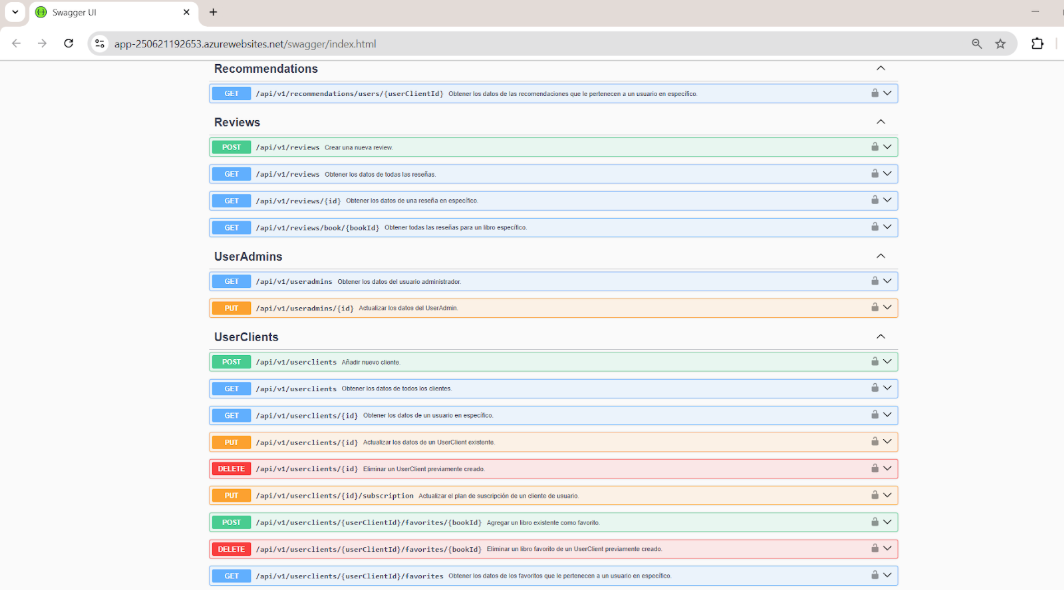Expand PUT userclients/{id}/subscription with its chevron
This screenshot has height=593, width=1064.
[888, 495]
